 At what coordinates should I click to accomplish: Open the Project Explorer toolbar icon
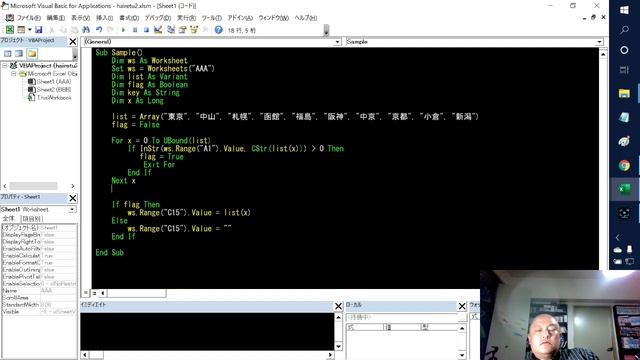pos(171,29)
